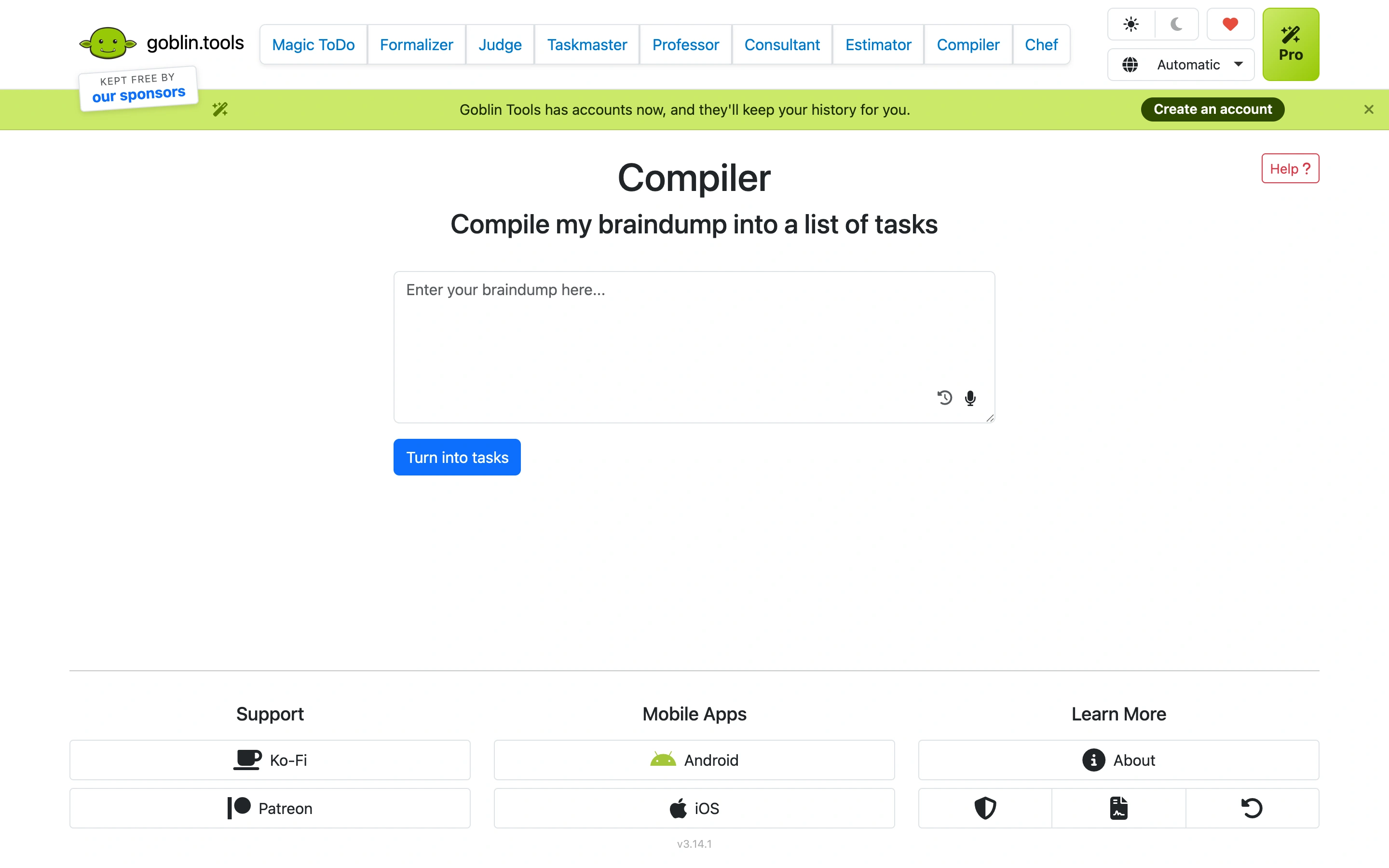1389x868 pixels.
Task: Open braindump history clock icon
Action: (944, 397)
